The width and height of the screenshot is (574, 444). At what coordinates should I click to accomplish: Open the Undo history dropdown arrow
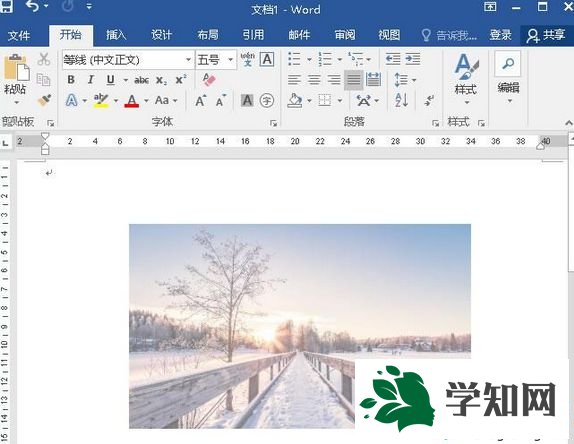point(46,6)
